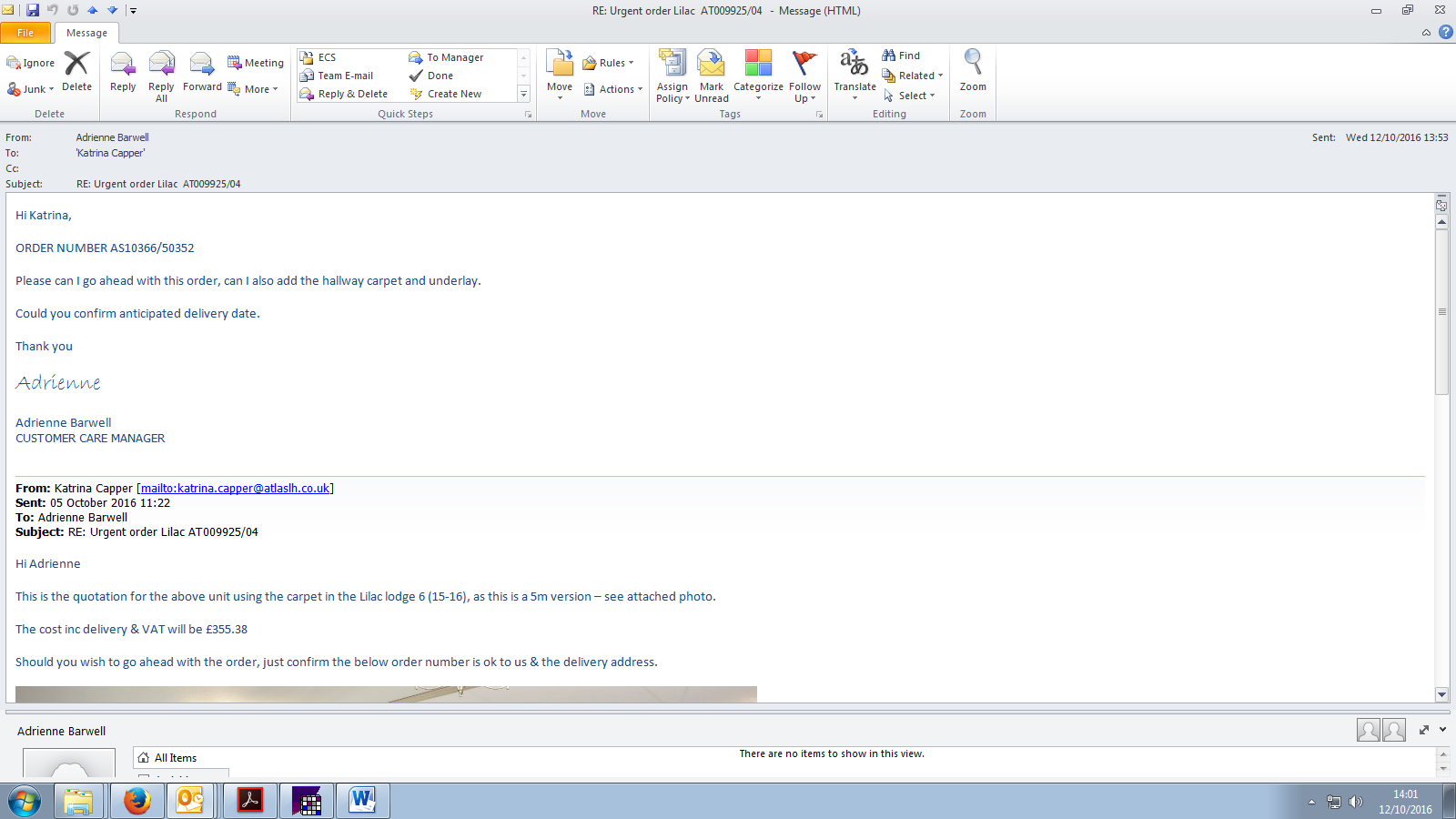Forward this email message
1456x819 pixels.
(x=202, y=73)
